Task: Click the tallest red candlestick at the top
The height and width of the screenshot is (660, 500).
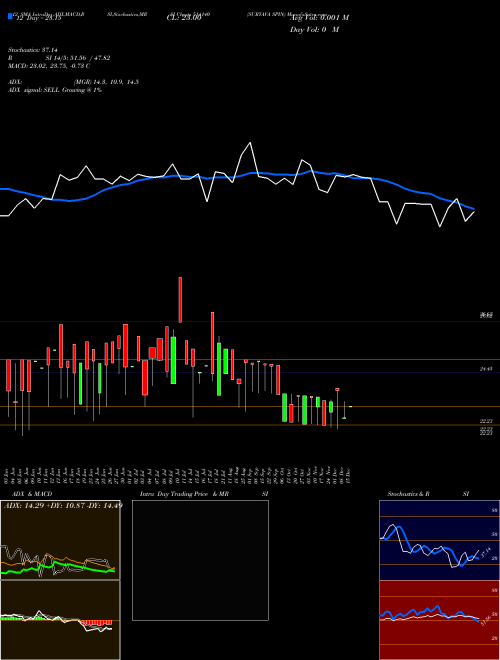Action: 180,300
